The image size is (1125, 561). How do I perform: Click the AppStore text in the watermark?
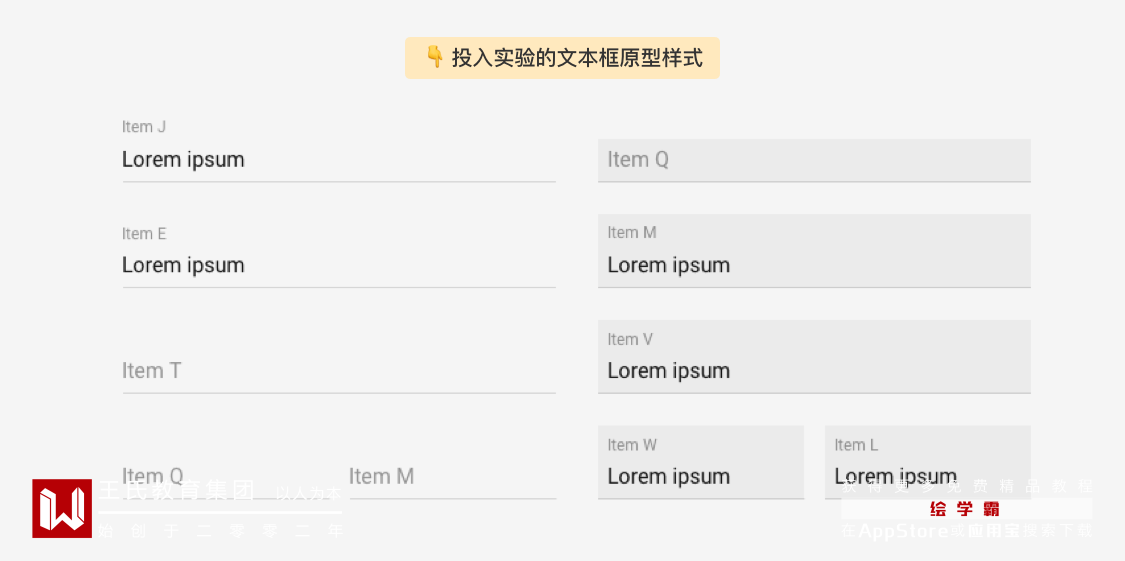903,531
